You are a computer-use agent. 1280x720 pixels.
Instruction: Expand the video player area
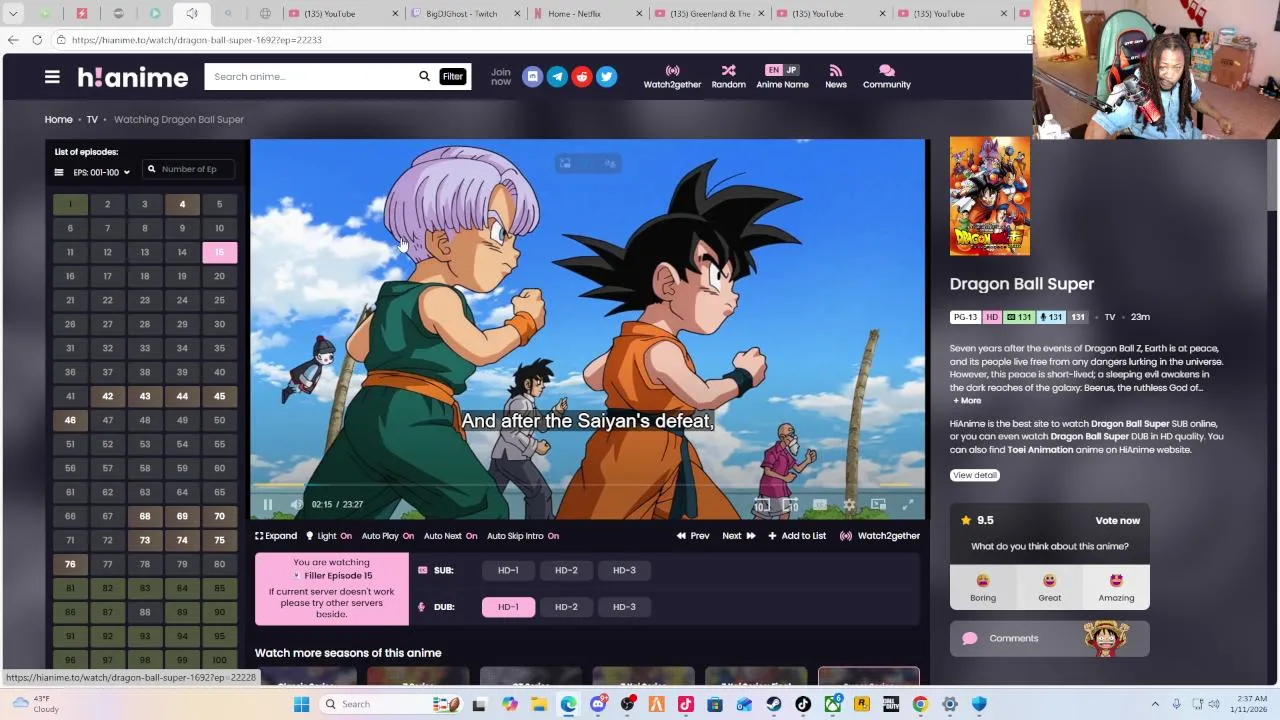tap(276, 536)
